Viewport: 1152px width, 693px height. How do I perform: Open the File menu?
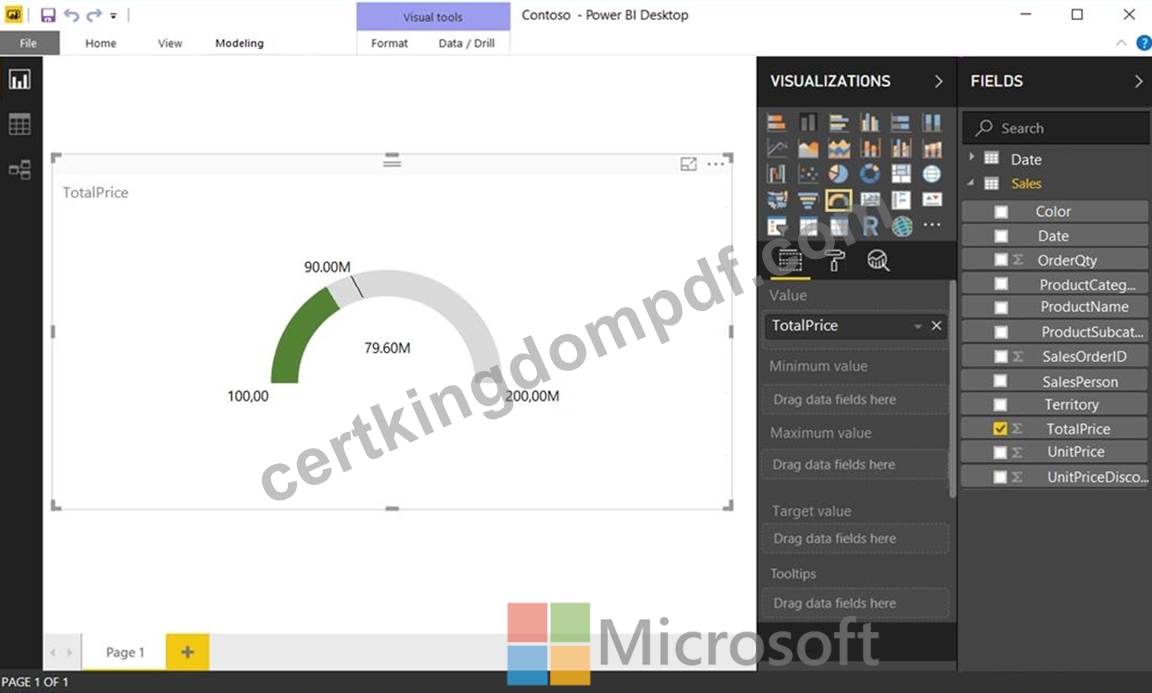click(29, 43)
